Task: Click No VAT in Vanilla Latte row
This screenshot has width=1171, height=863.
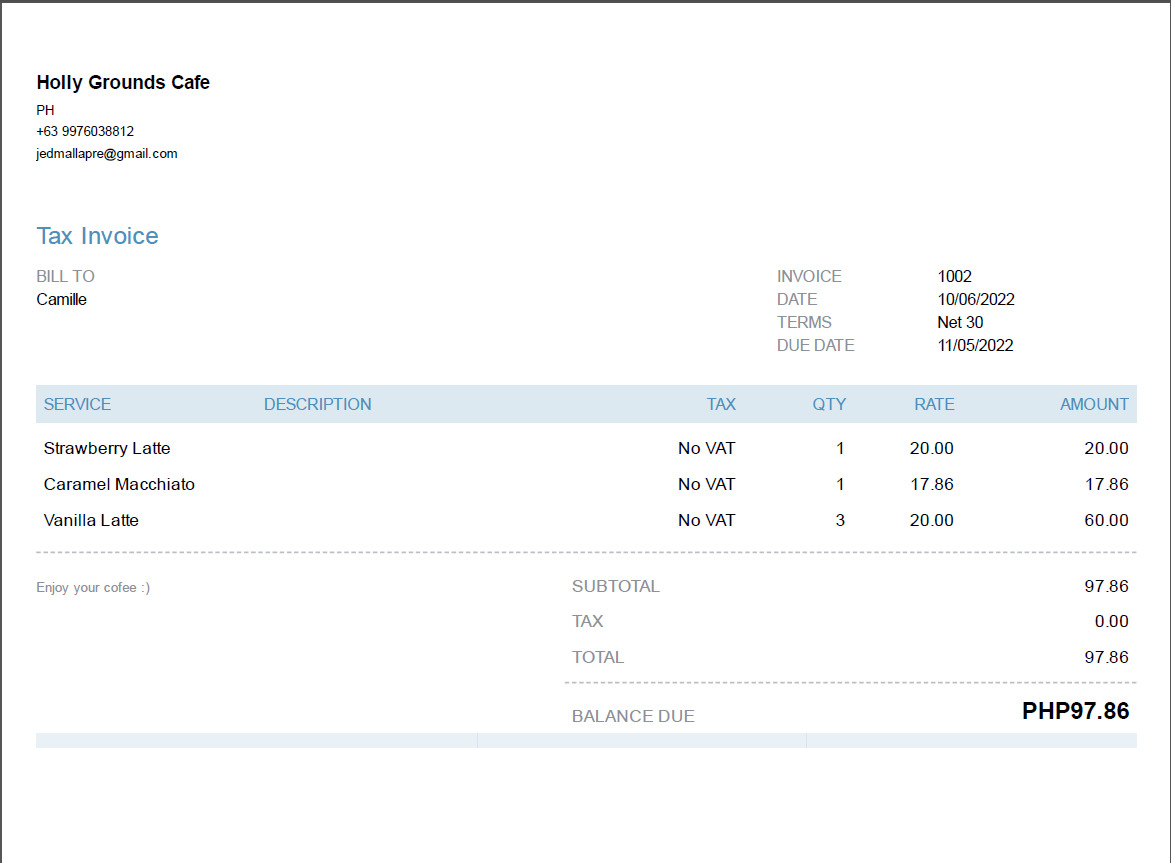Action: tap(706, 520)
